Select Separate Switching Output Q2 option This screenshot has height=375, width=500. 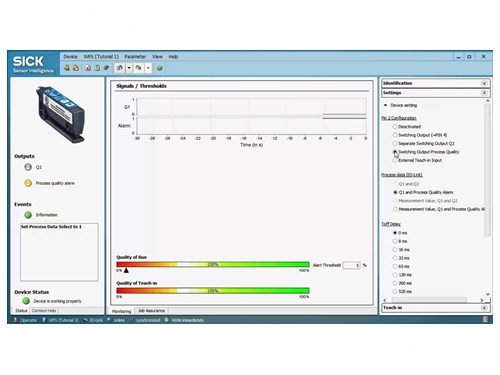pos(395,143)
